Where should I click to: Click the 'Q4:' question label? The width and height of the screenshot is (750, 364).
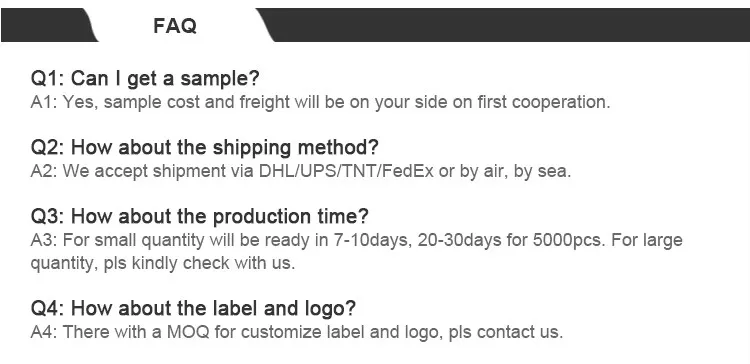48,308
